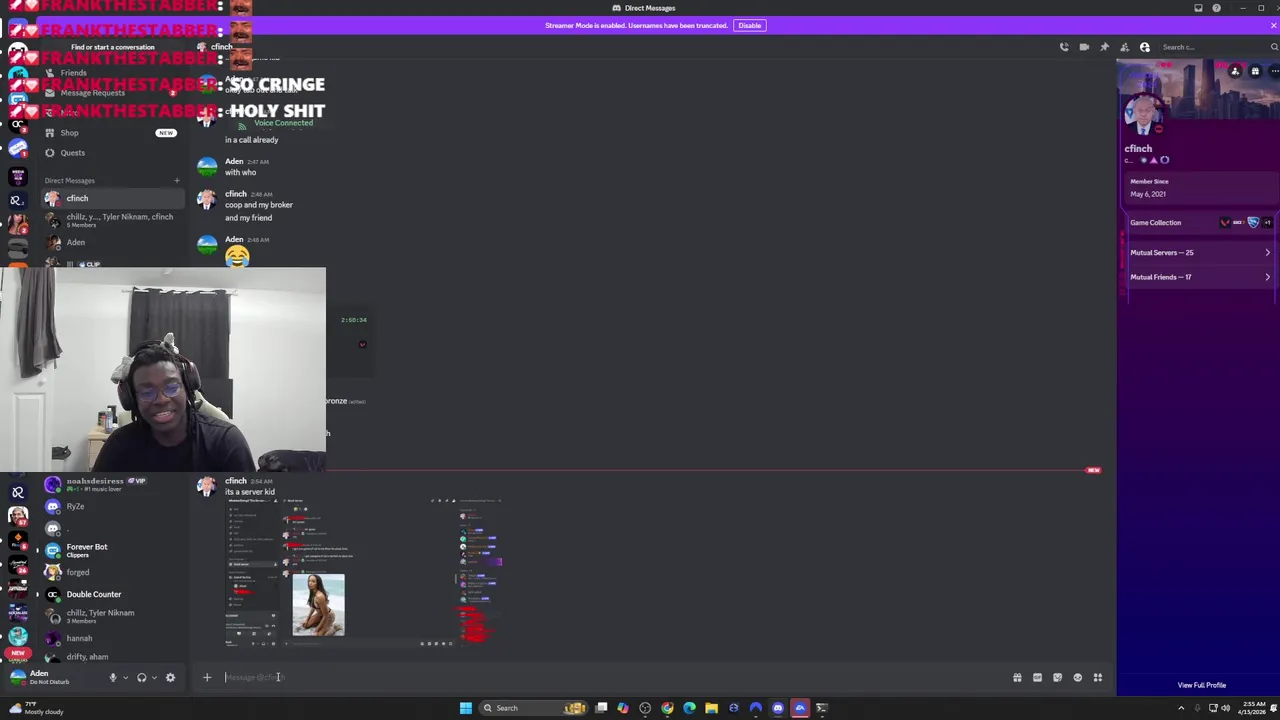Screen dimensions: 1280x720
Task: Open Google Chrome from taskbar
Action: click(667, 708)
